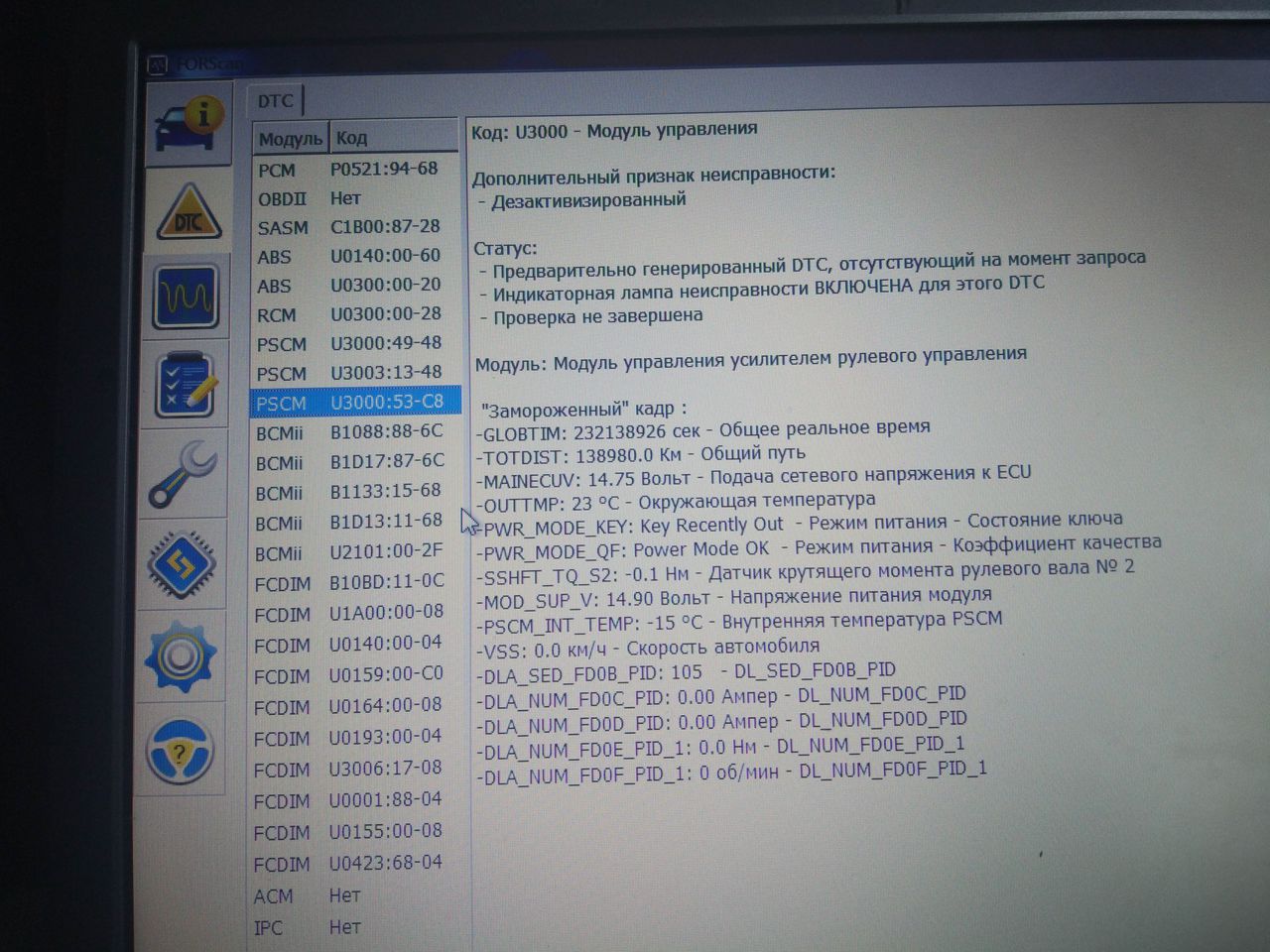Select FCDIM row U0159:00-C0
Screen dimensions: 1270x952
coord(355,675)
